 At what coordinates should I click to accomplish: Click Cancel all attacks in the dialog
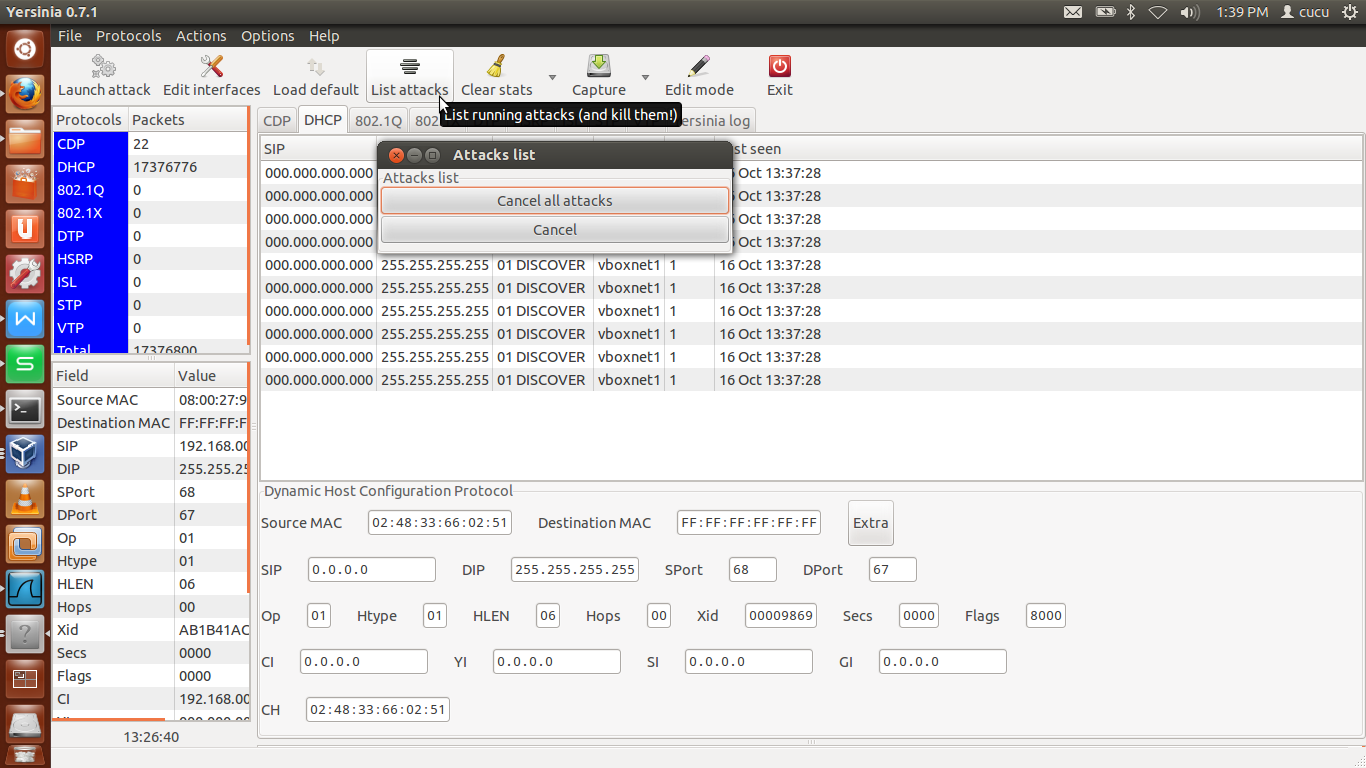(555, 201)
